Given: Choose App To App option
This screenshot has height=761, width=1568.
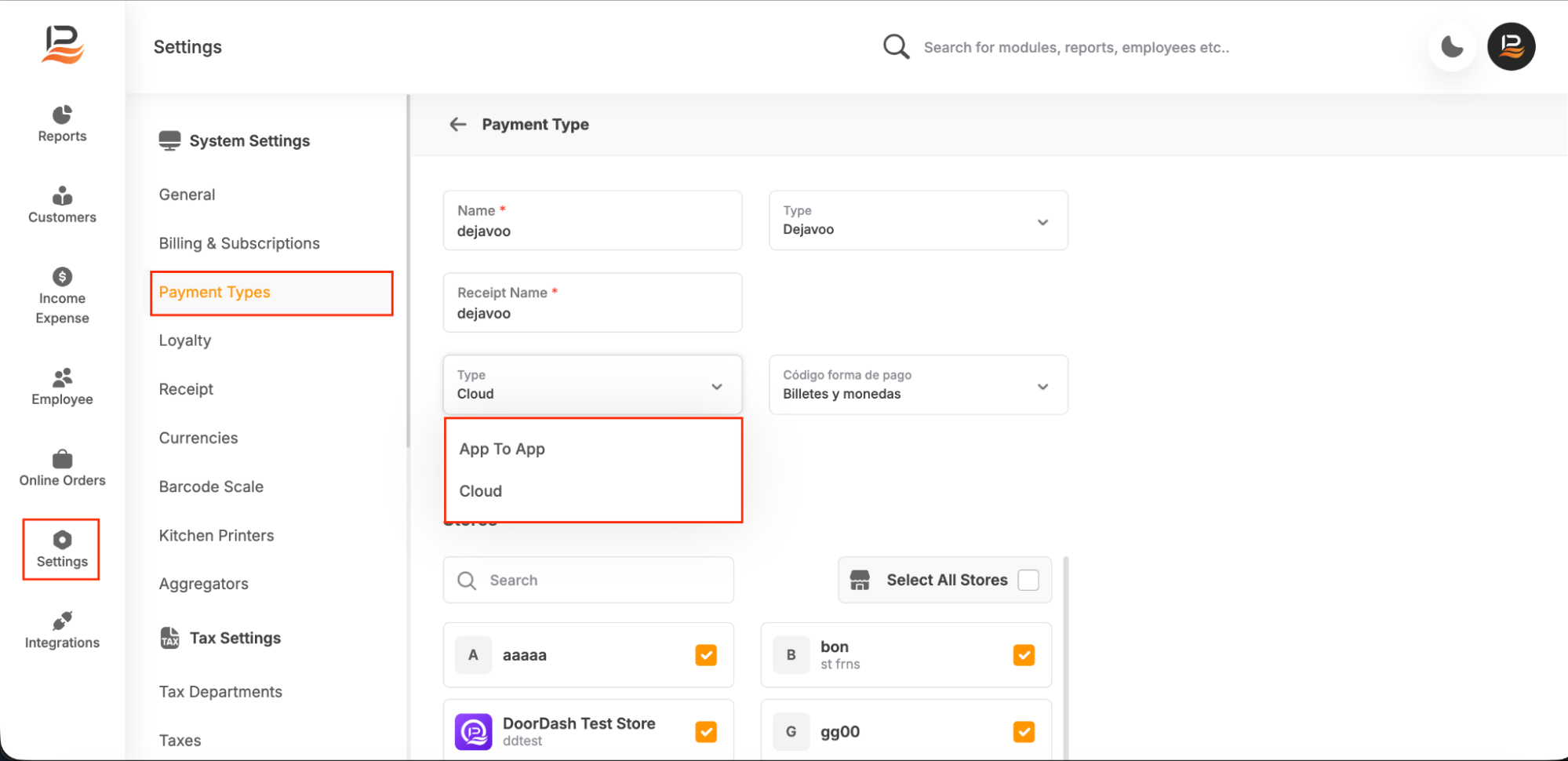Looking at the screenshot, I should (502, 449).
